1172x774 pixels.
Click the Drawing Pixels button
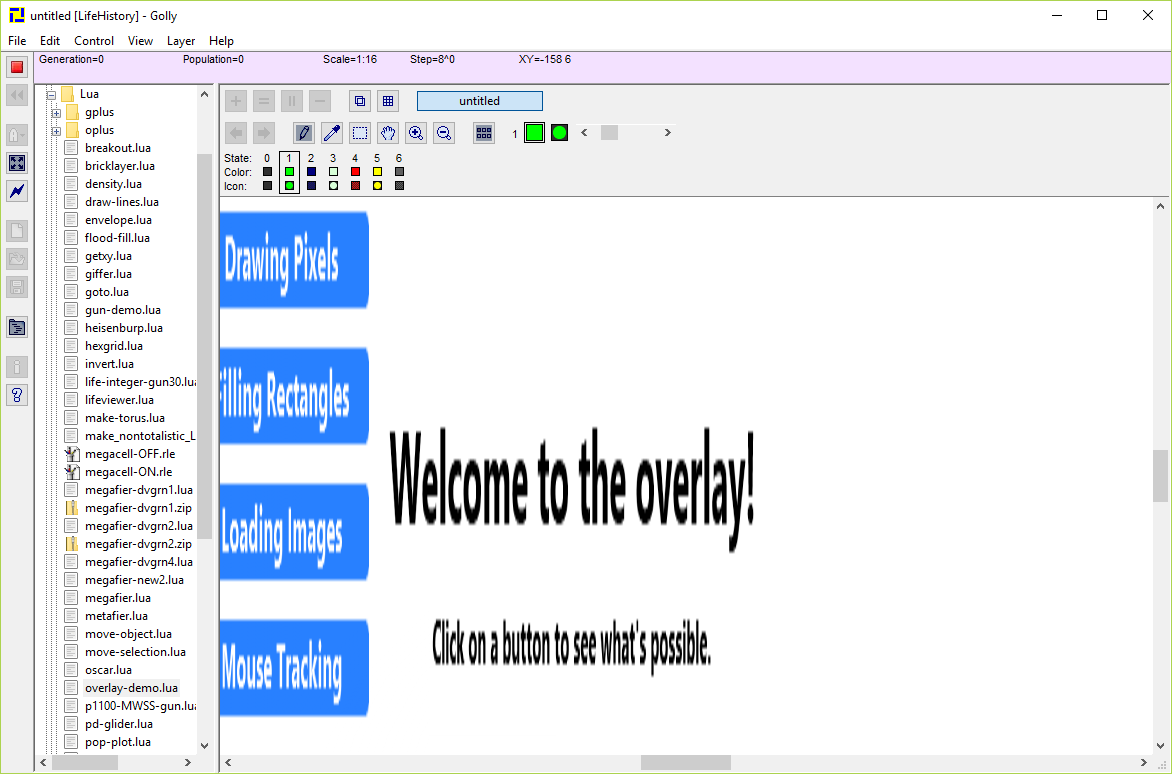pyautogui.click(x=294, y=260)
